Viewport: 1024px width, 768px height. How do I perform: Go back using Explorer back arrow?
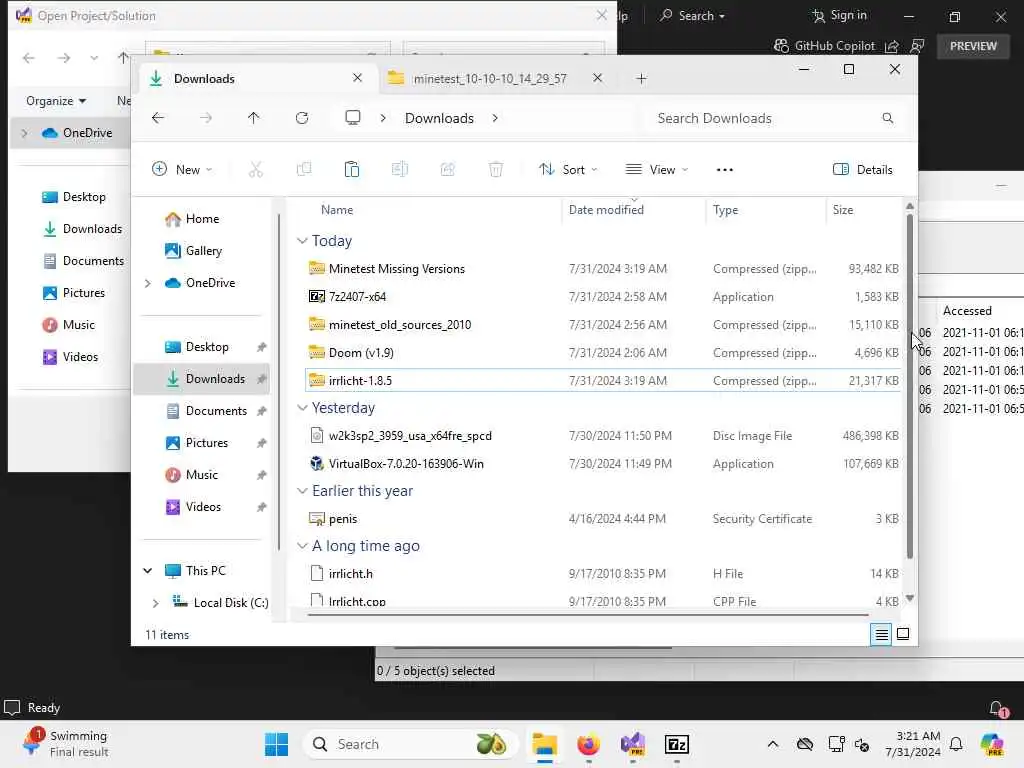pyautogui.click(x=158, y=118)
